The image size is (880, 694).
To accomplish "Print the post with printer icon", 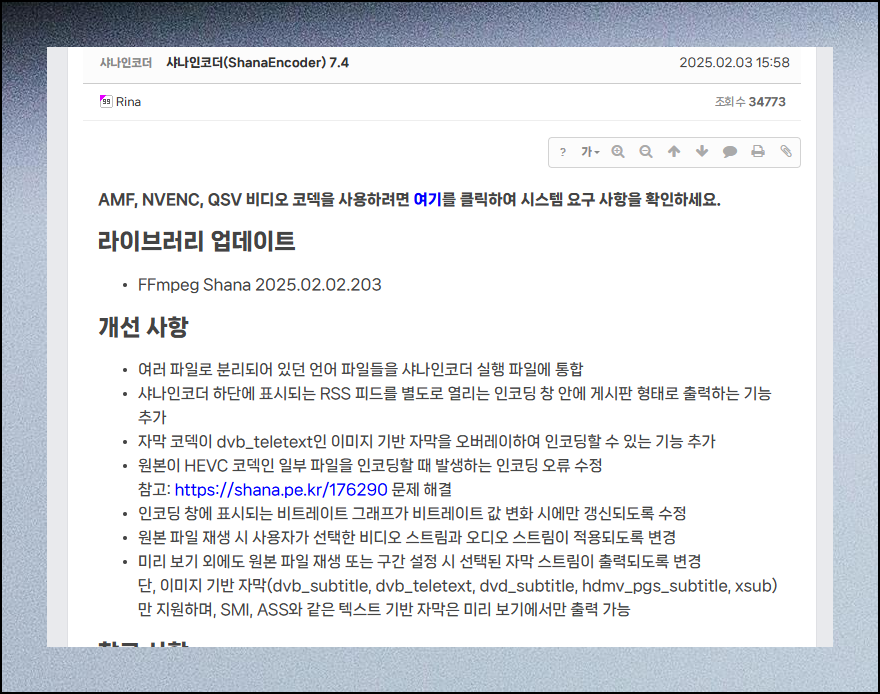I will [758, 151].
